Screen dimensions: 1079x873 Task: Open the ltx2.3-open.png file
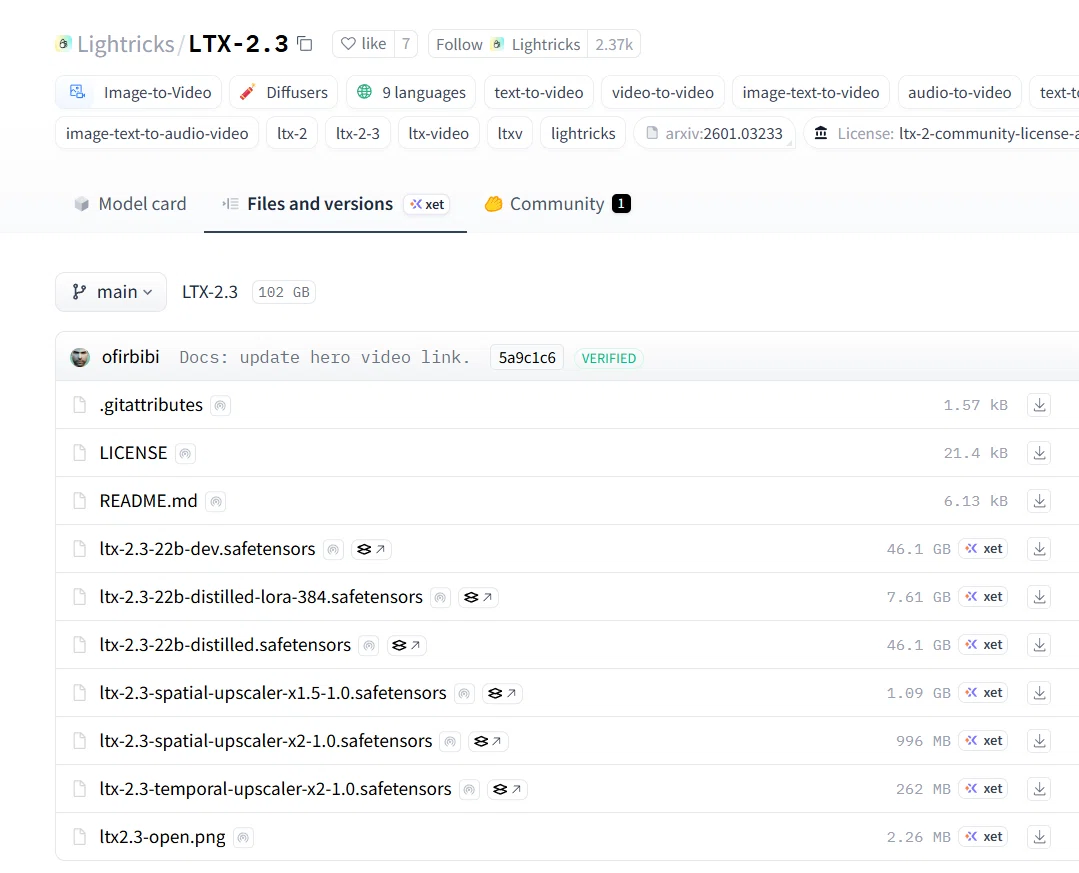click(162, 837)
